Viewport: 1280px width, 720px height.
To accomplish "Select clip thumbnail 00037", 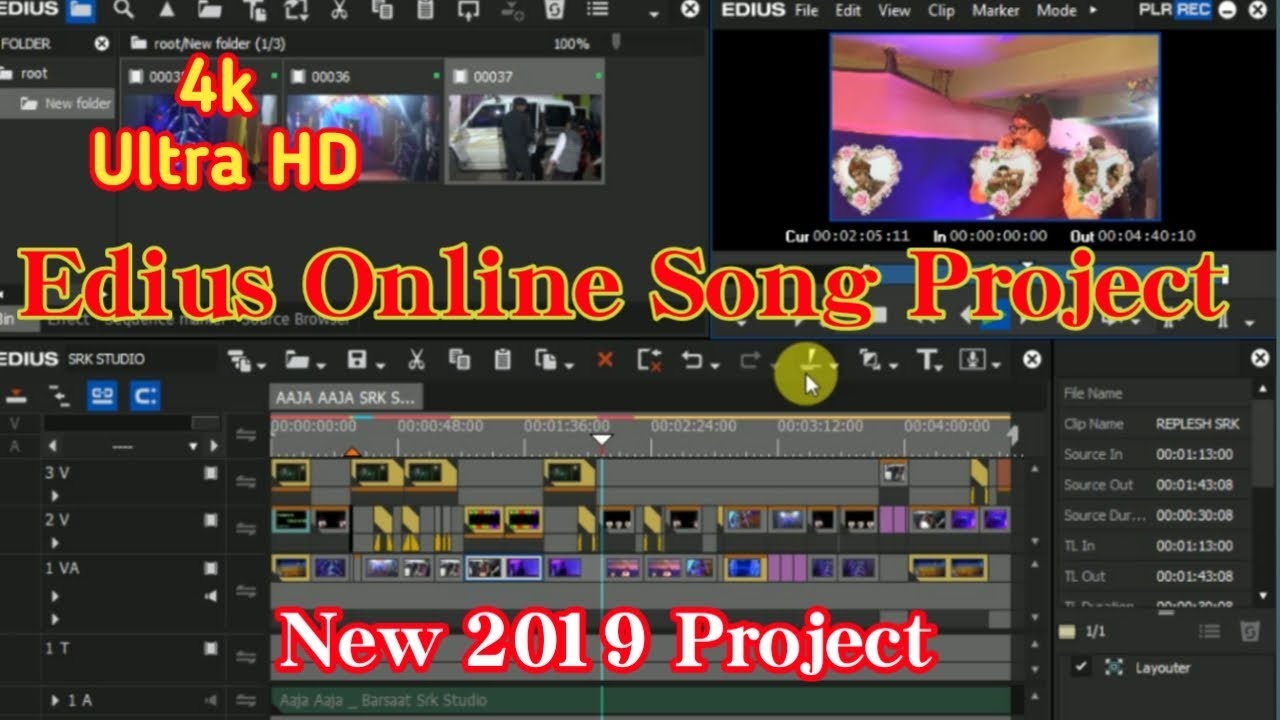I will pos(526,124).
